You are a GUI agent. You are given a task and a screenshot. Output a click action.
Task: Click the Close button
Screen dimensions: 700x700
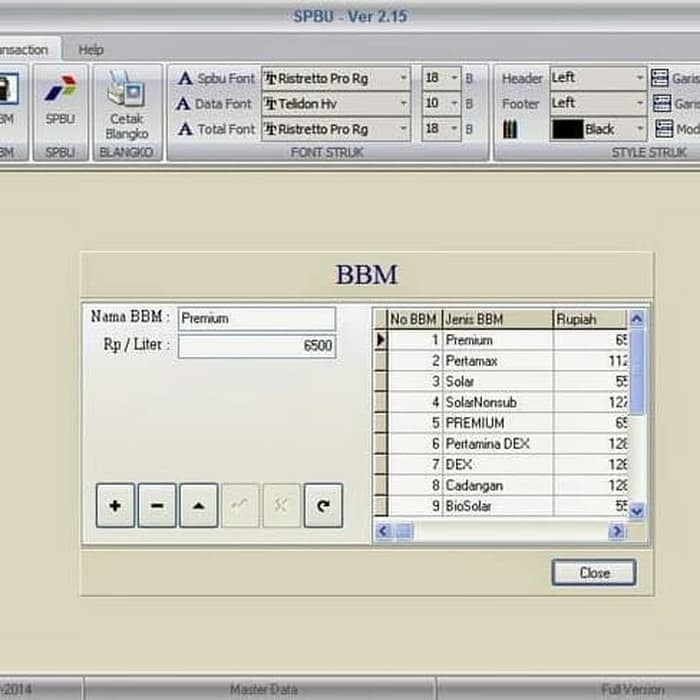coord(593,573)
